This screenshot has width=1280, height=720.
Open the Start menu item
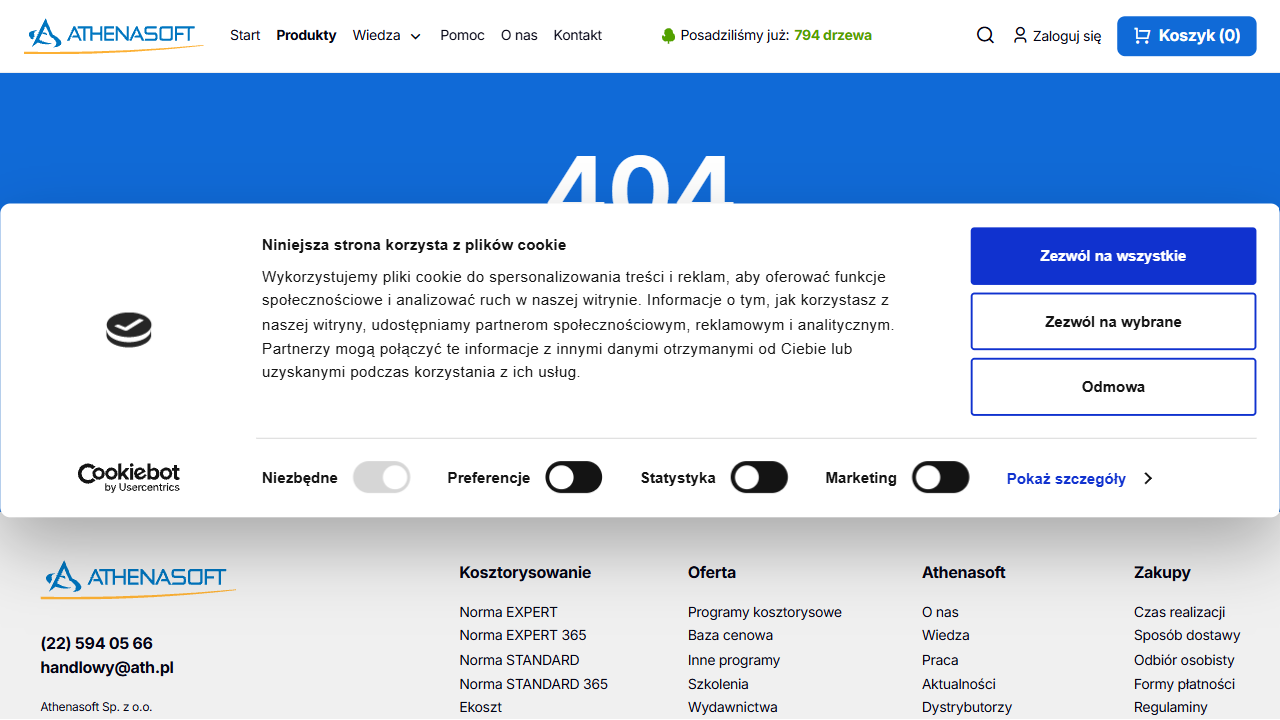(245, 35)
